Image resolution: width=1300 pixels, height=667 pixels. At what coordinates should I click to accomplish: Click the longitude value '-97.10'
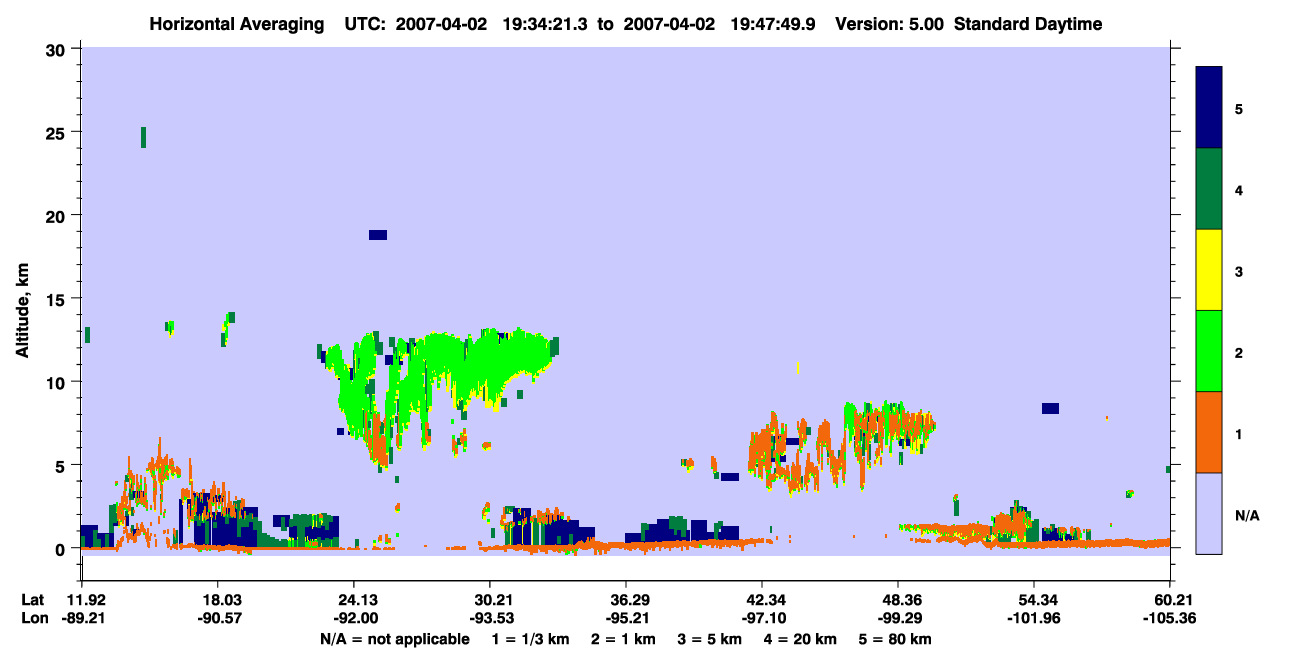[x=762, y=618]
